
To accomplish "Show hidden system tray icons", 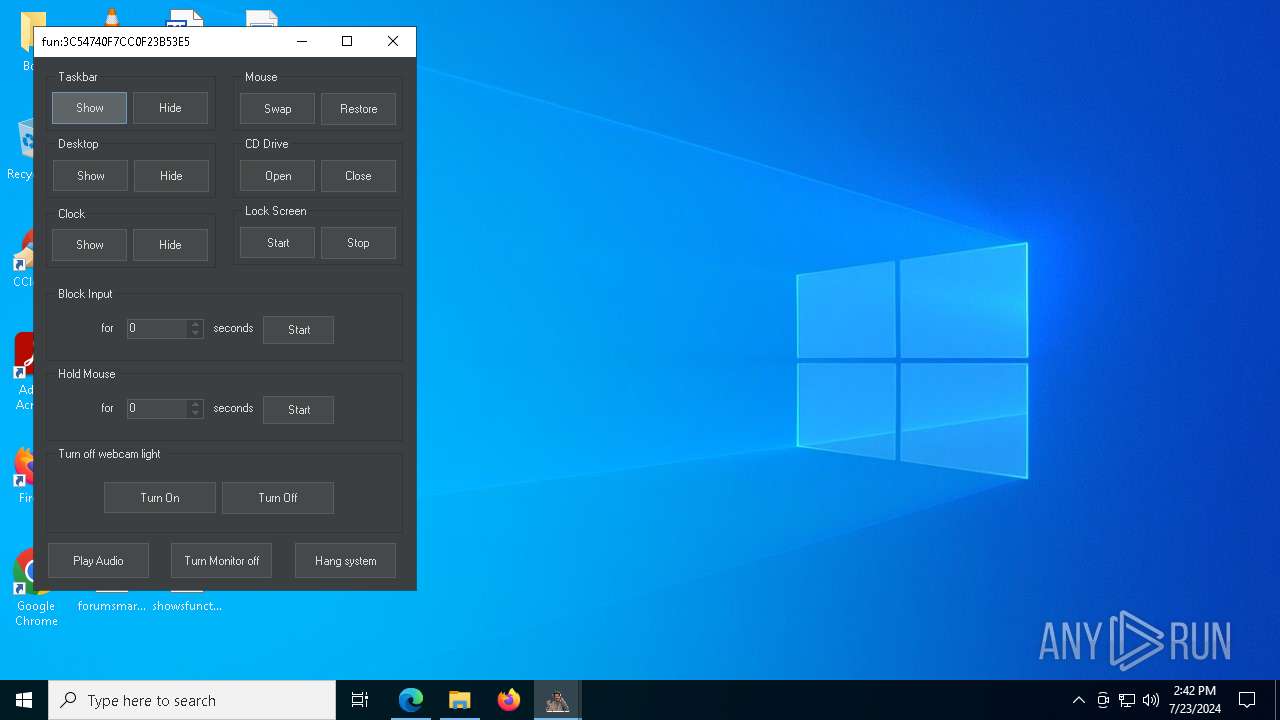I will [1078, 700].
